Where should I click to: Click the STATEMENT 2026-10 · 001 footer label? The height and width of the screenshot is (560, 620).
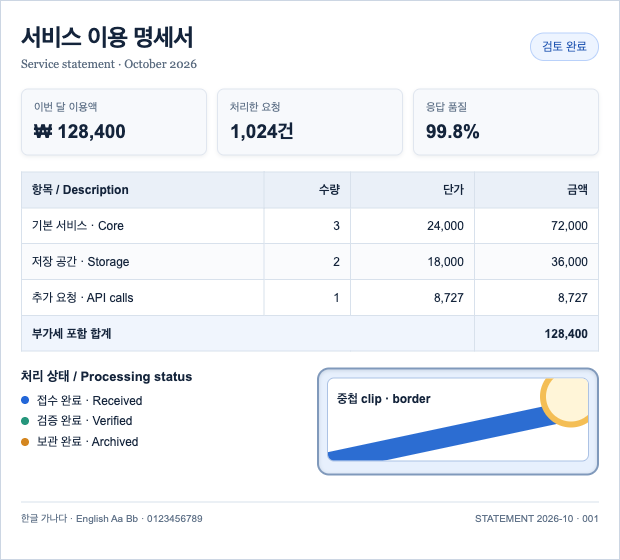coord(537,518)
